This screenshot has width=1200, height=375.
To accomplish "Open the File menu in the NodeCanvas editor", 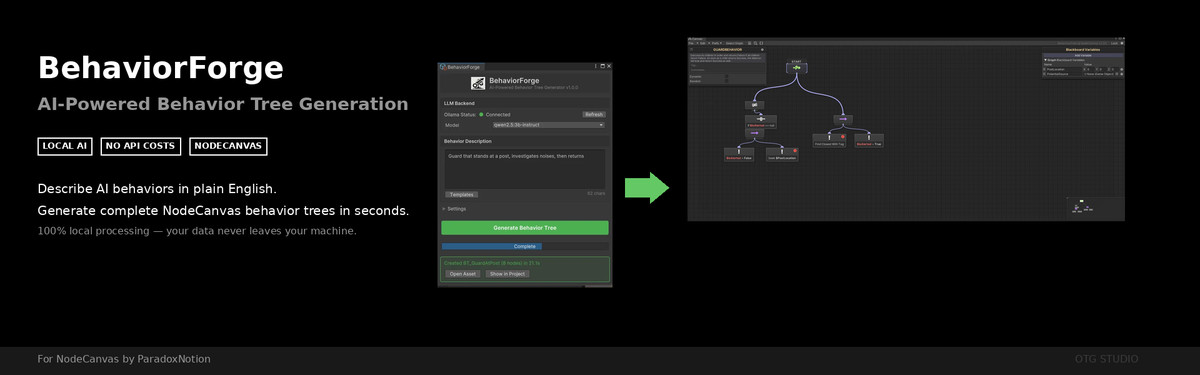I will coord(691,43).
